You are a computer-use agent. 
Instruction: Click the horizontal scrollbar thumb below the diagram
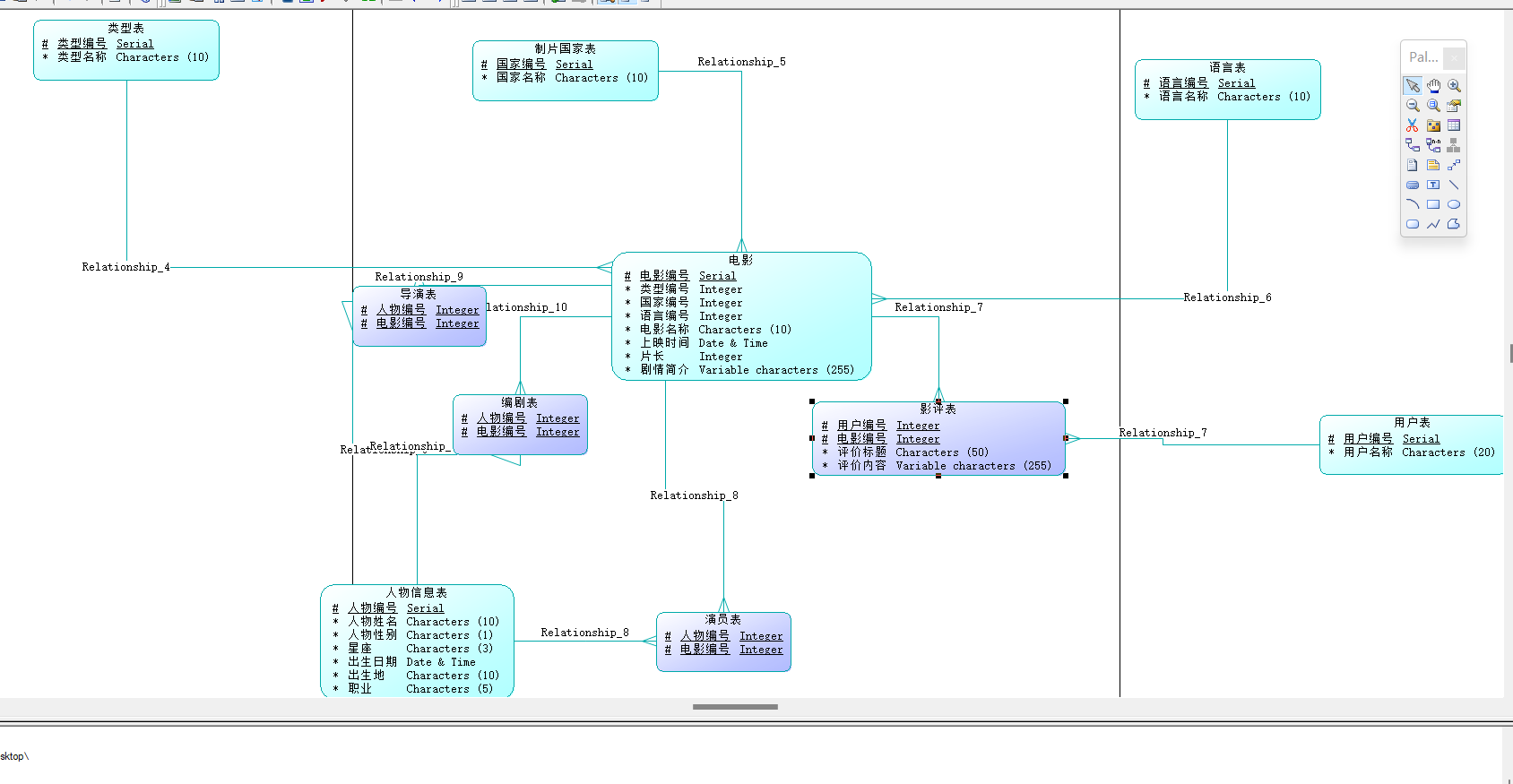coord(735,707)
